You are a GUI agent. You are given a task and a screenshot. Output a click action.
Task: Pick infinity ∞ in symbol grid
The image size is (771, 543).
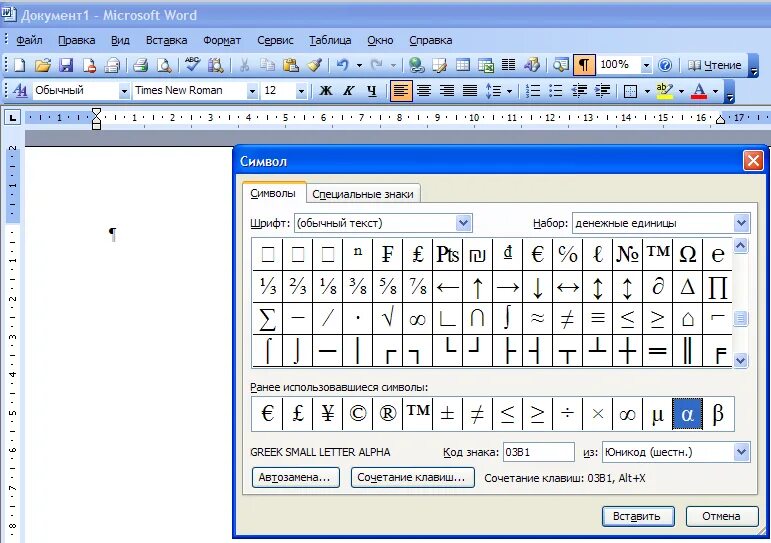(417, 319)
